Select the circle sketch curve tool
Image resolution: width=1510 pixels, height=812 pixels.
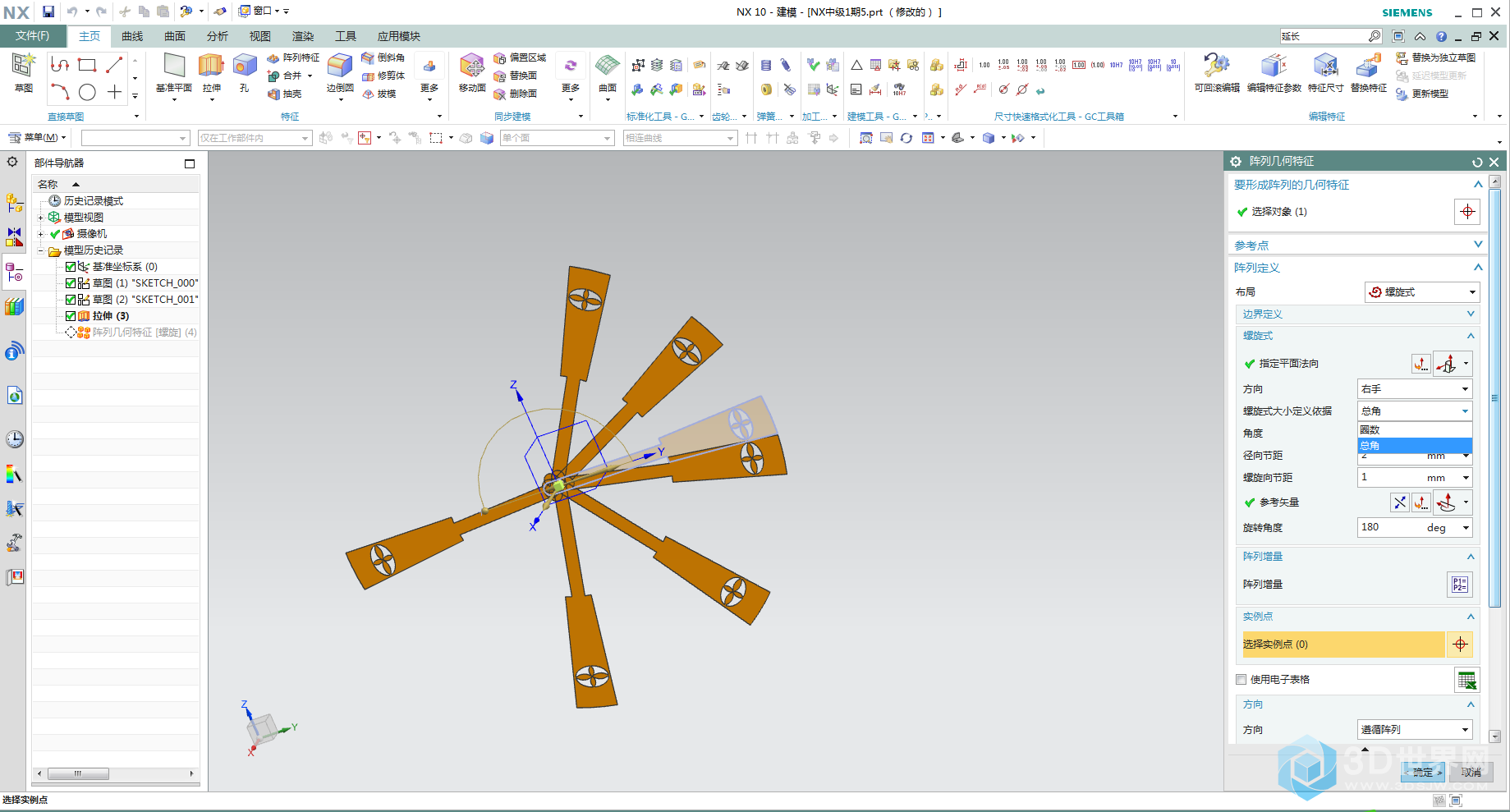click(87, 92)
